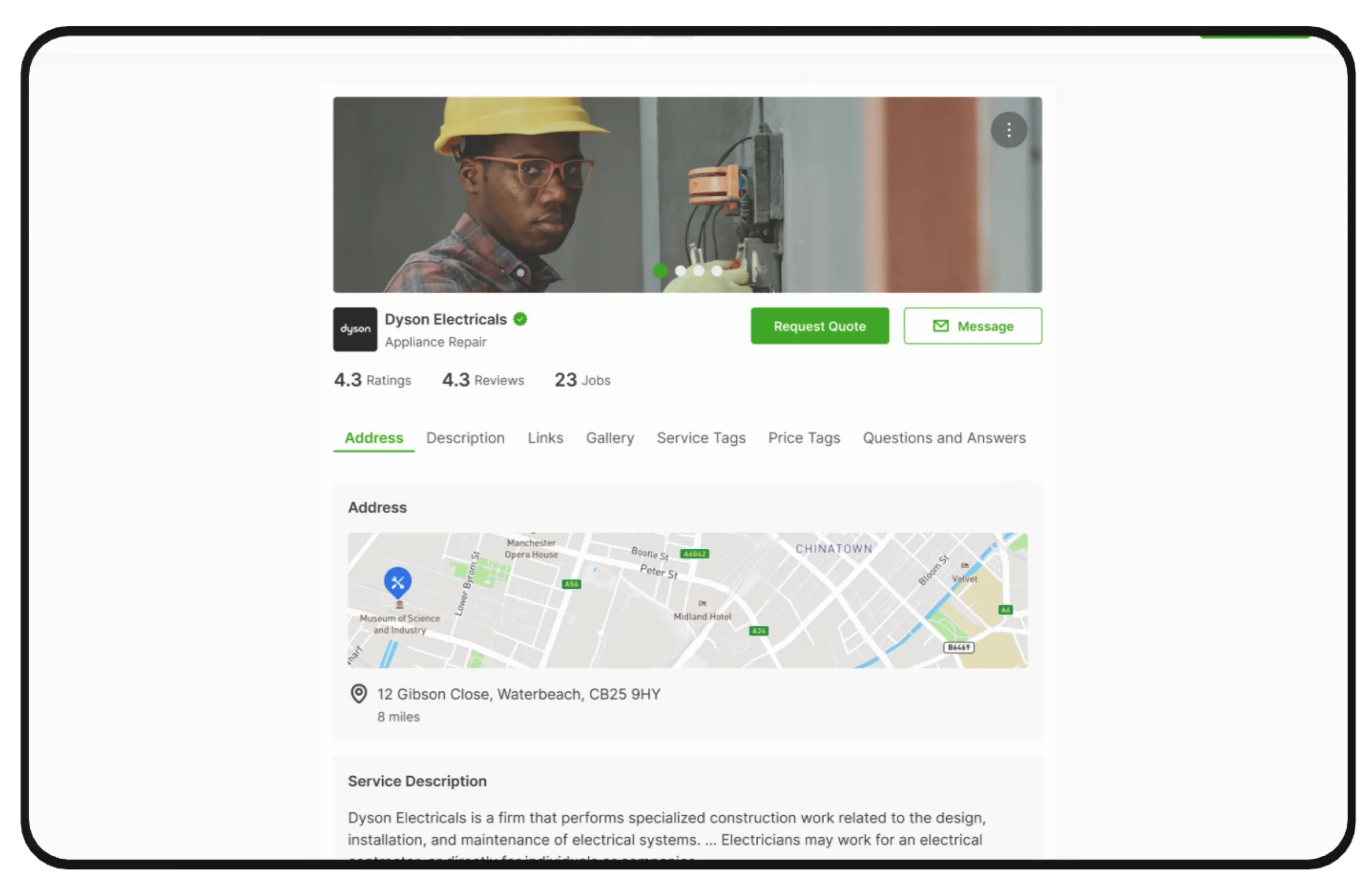This screenshot has width=1372, height=890.
Task: Switch to the Description tab
Action: coord(465,438)
